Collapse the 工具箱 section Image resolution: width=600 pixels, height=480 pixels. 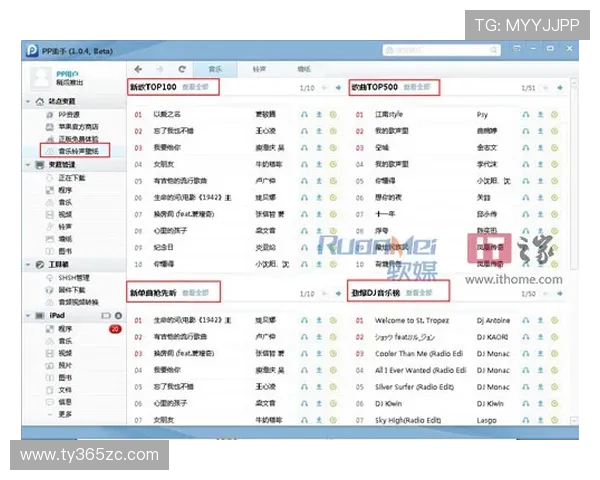[28, 264]
